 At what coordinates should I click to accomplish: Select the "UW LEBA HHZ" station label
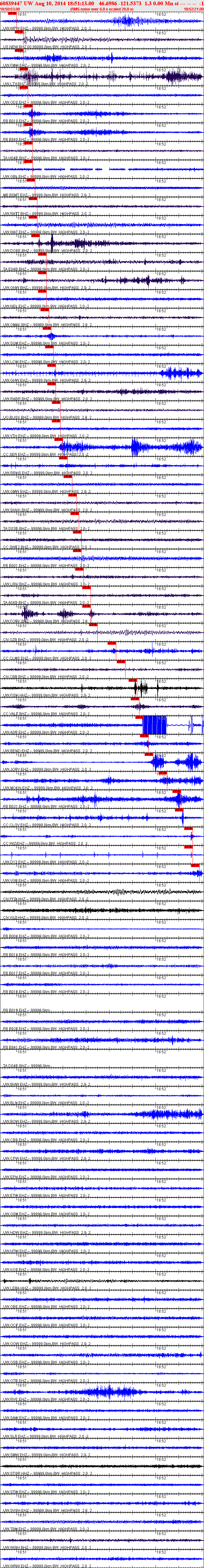tap(16, 1288)
